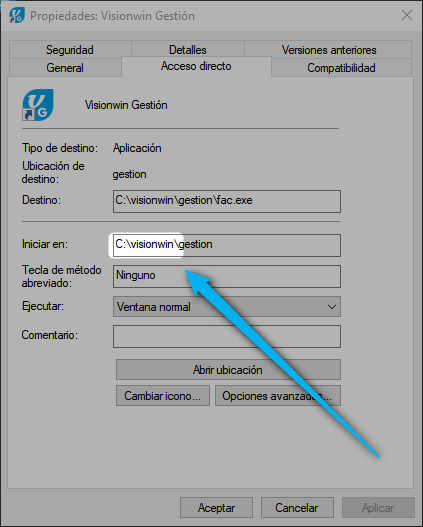
Task: Click the Visionwin Gestión shortcut name field
Action: tap(126, 105)
